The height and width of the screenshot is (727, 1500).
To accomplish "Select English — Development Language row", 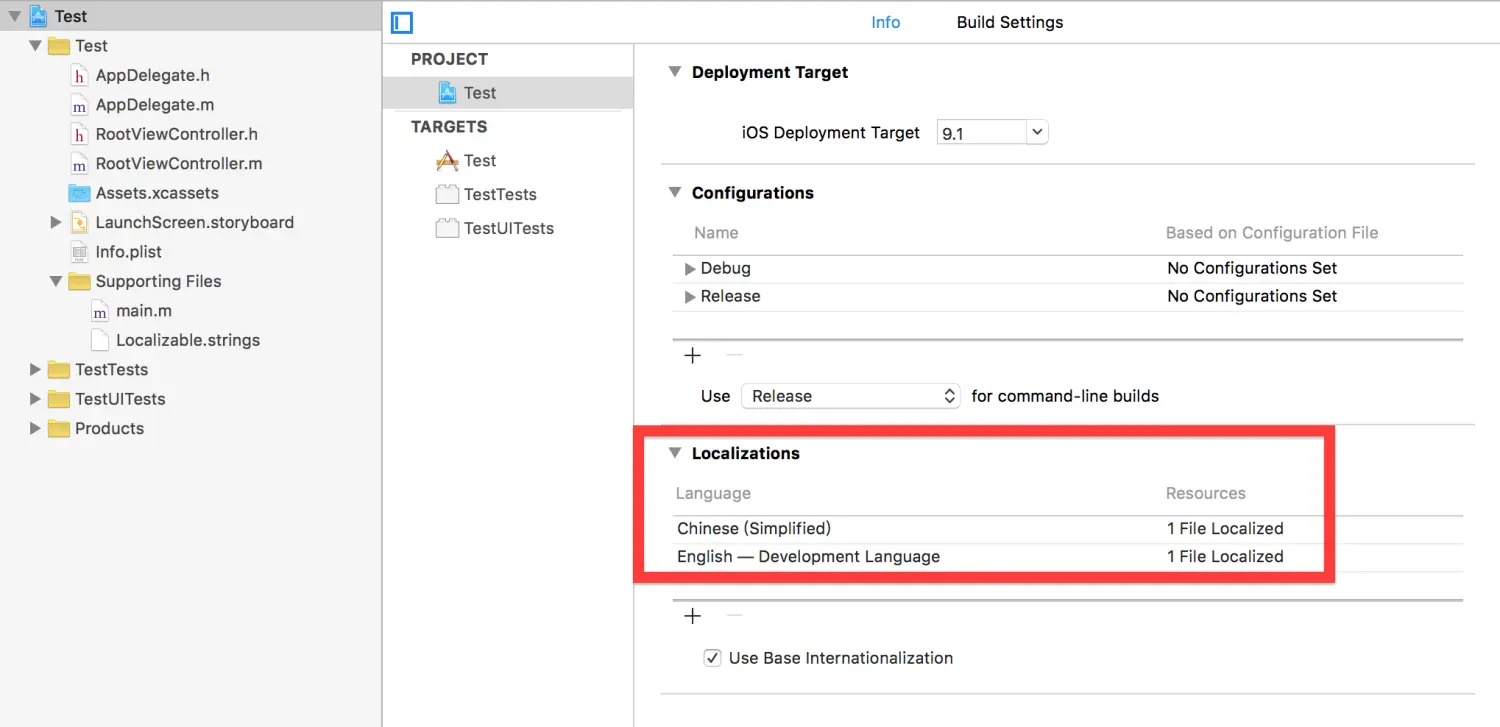I will coord(1068,557).
